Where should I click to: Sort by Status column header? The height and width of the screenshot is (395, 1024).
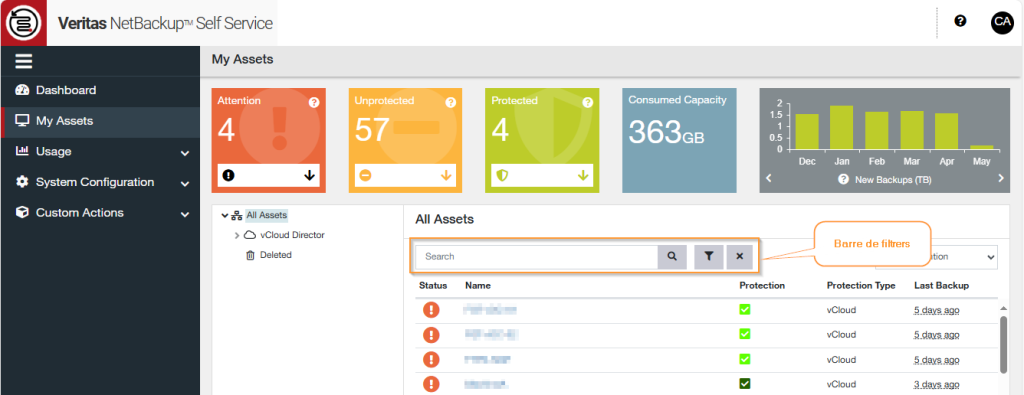(433, 285)
